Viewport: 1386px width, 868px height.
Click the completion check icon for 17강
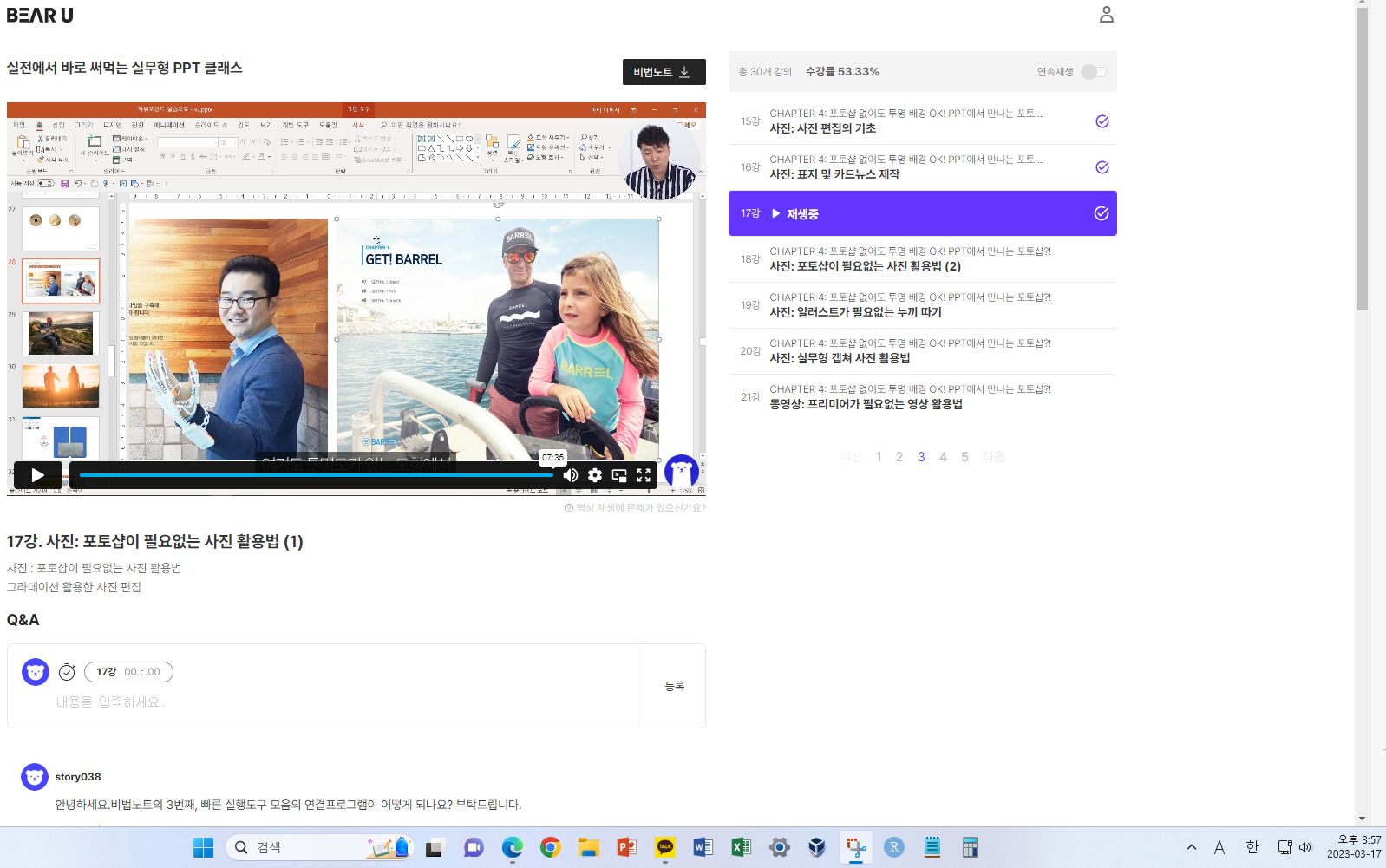tap(1102, 213)
